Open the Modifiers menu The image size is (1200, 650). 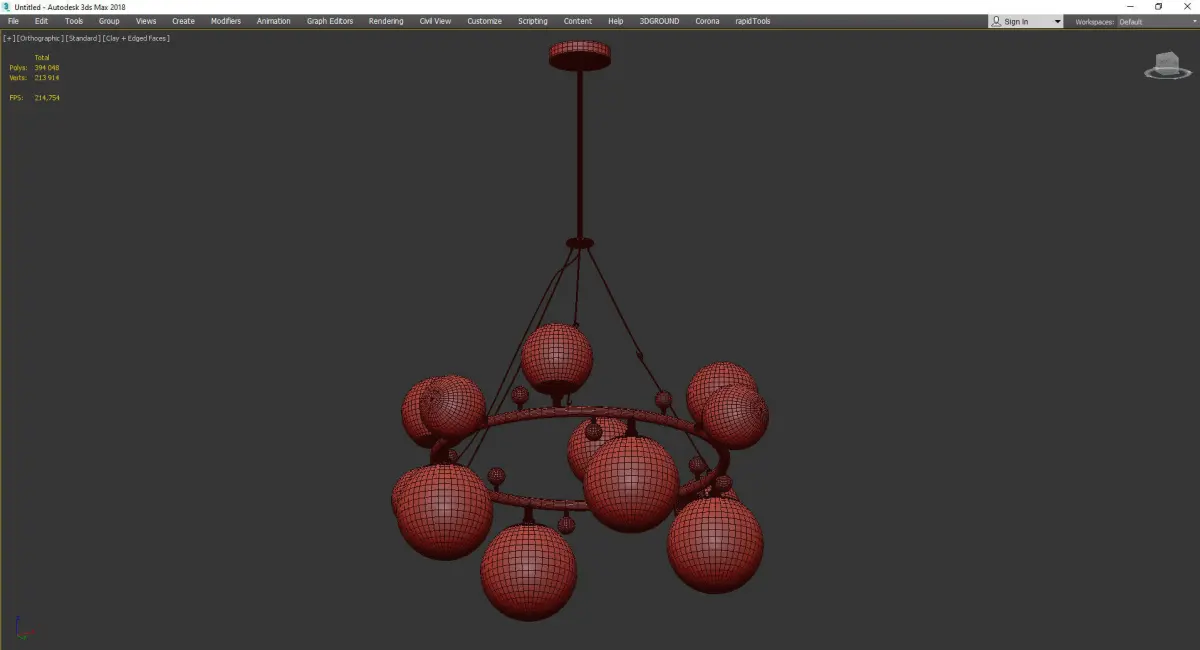pyautogui.click(x=226, y=21)
